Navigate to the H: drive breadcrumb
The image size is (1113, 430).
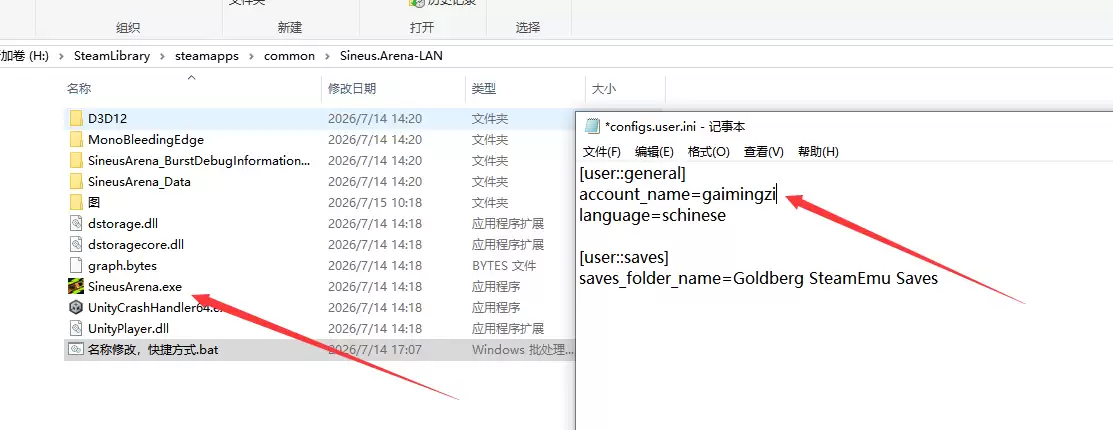pyautogui.click(x=25, y=56)
